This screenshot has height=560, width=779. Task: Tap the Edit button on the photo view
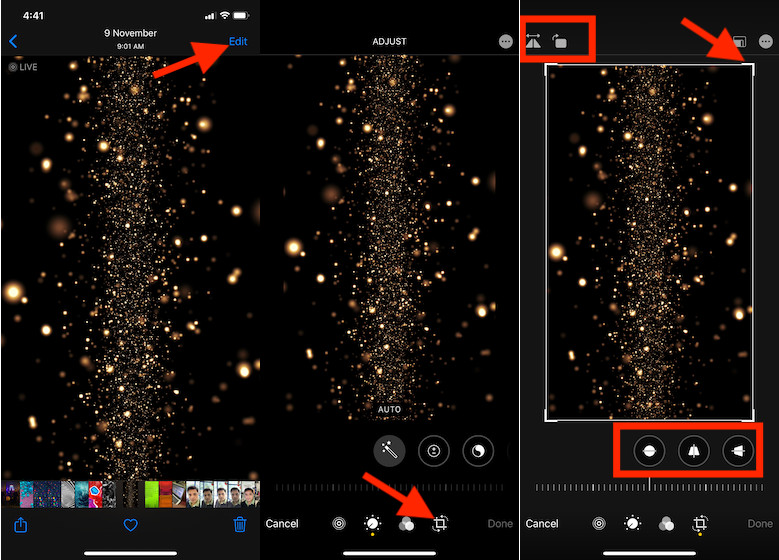tap(238, 41)
